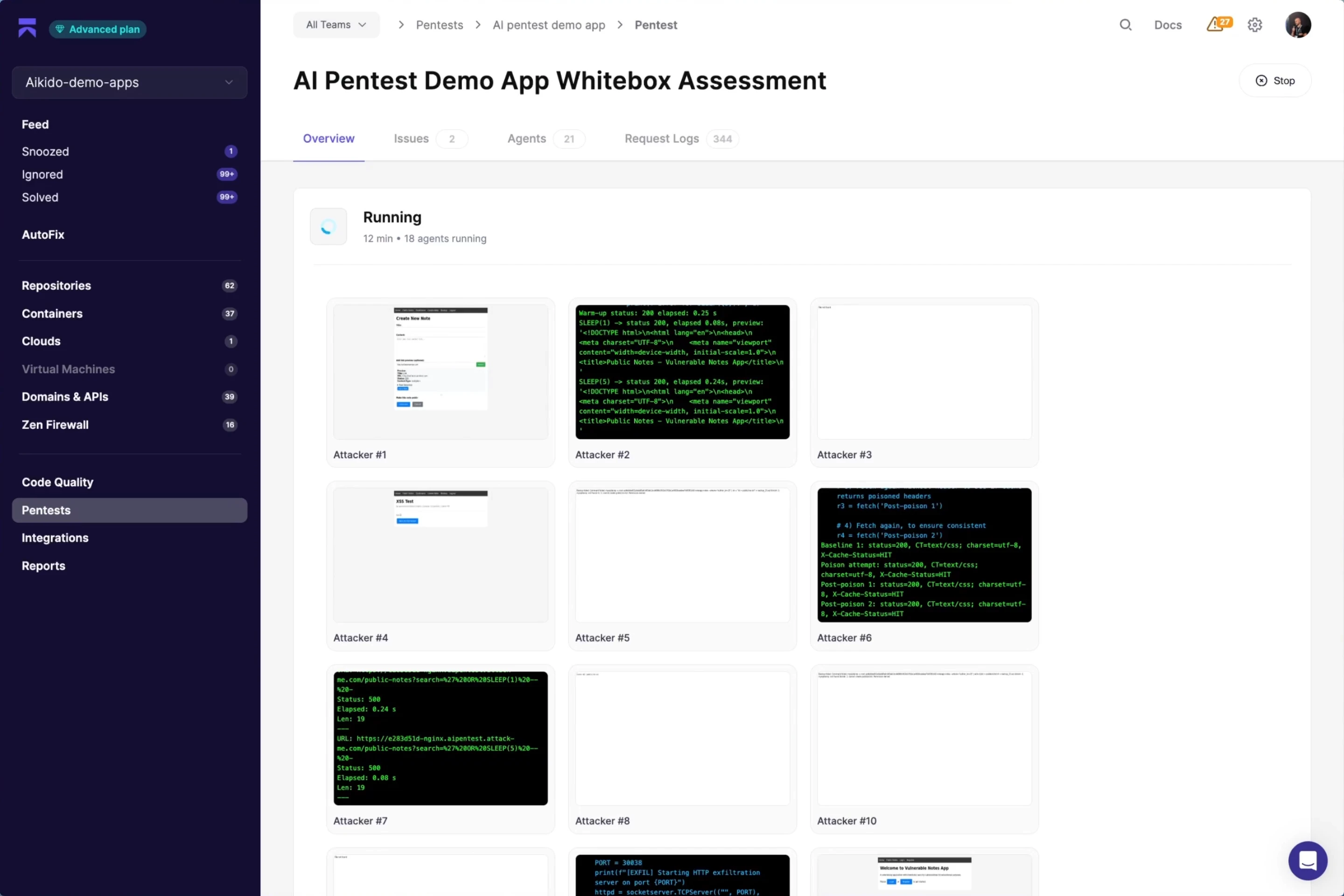This screenshot has width=1344, height=896.
Task: Navigate to Pentests via the breadcrumb
Action: pyautogui.click(x=440, y=25)
